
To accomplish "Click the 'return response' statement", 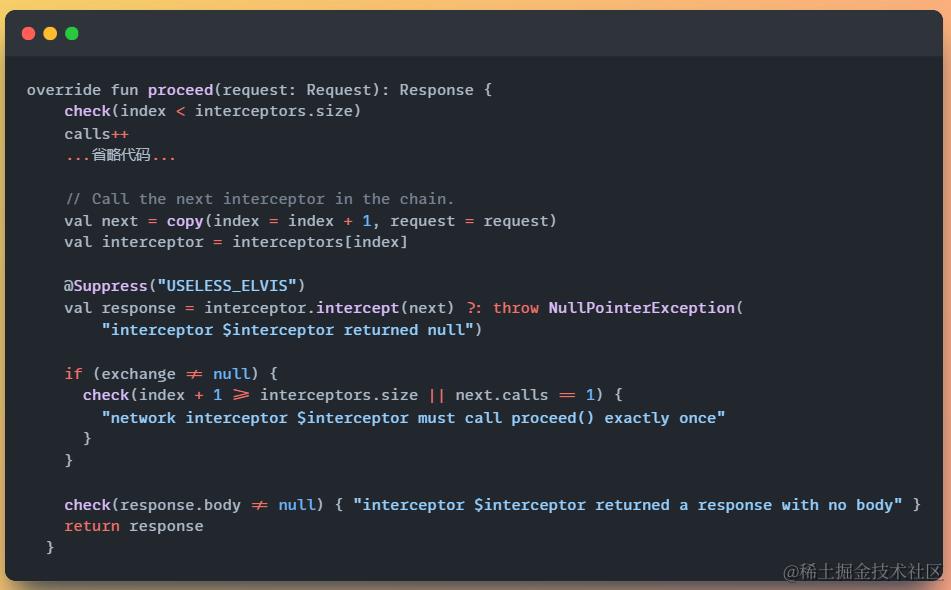I will 134,526.
